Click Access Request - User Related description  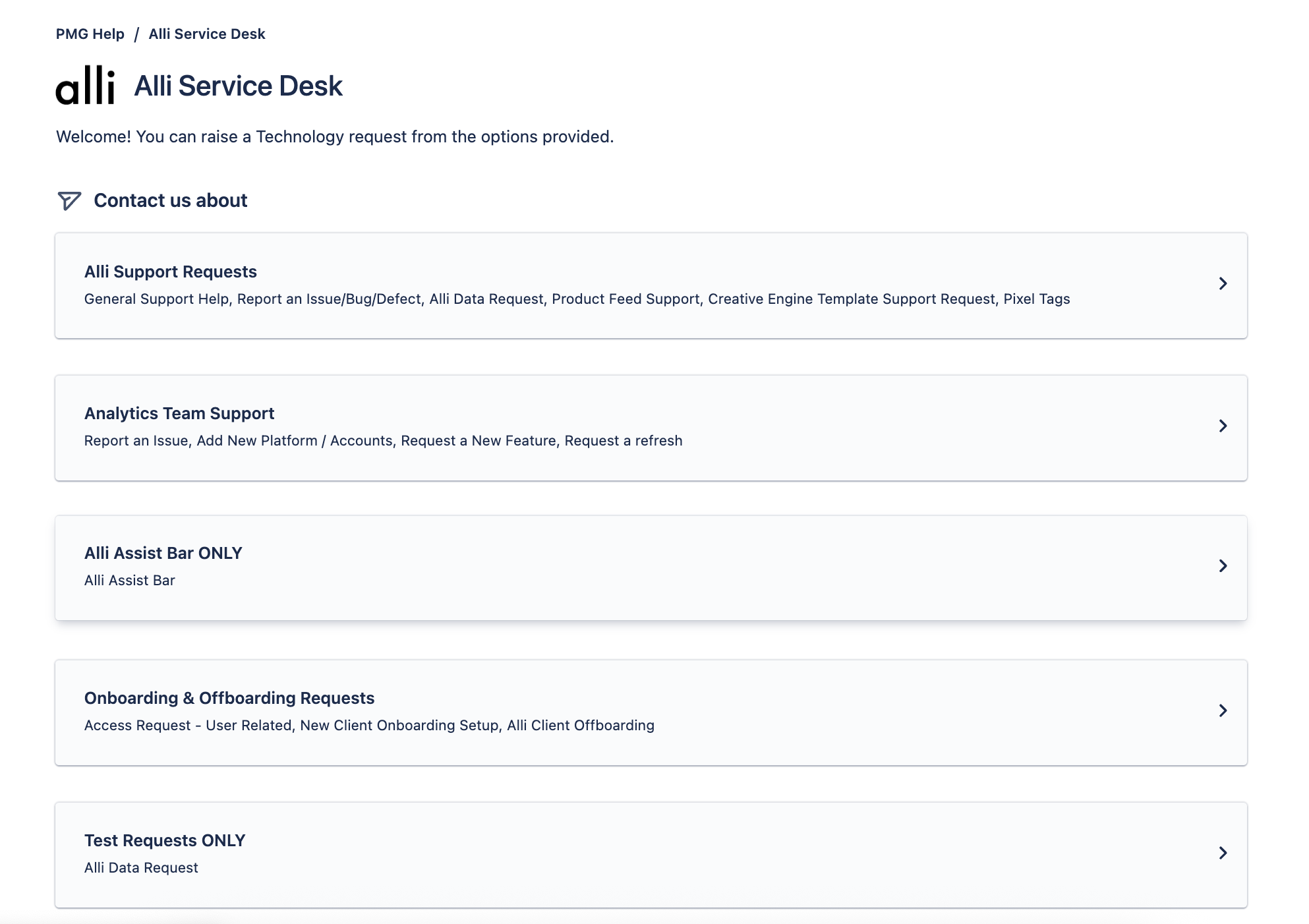tap(188, 726)
